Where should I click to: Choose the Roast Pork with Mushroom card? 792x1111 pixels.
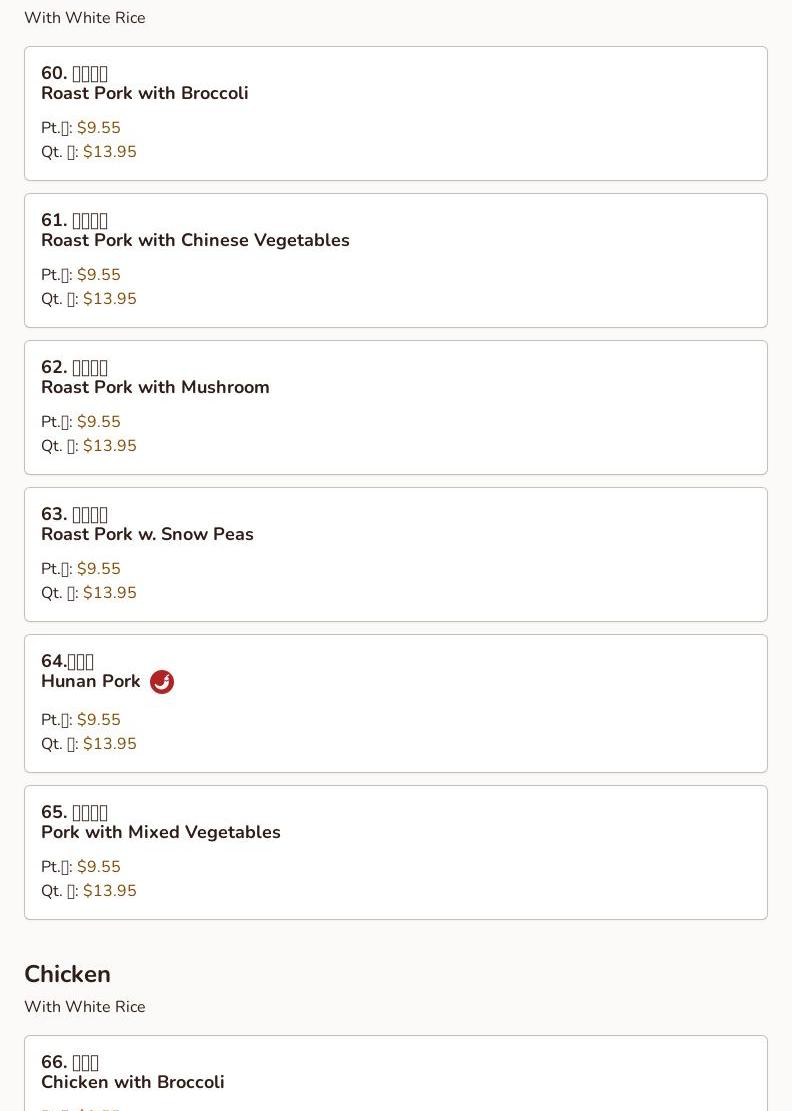[155, 387]
